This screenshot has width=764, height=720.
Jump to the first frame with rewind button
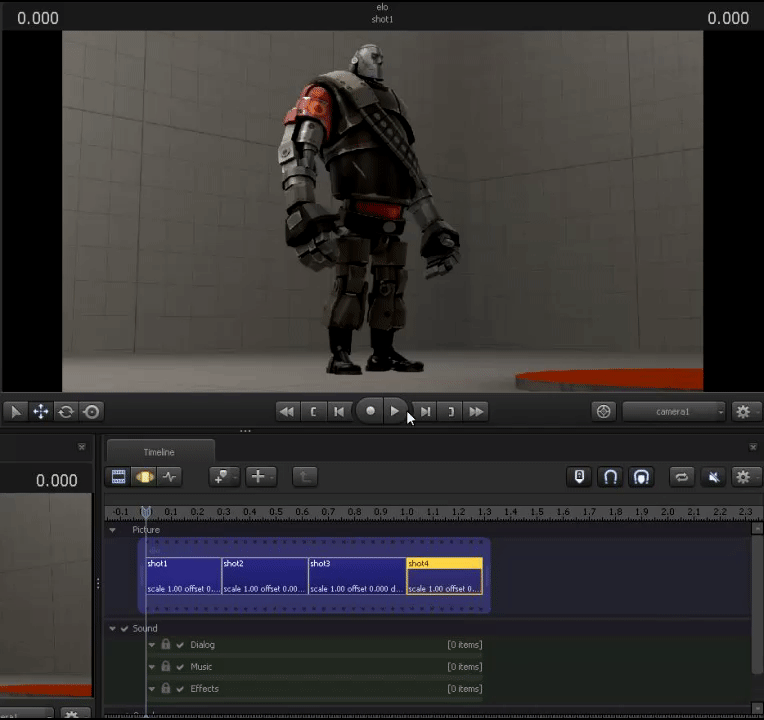[x=287, y=411]
